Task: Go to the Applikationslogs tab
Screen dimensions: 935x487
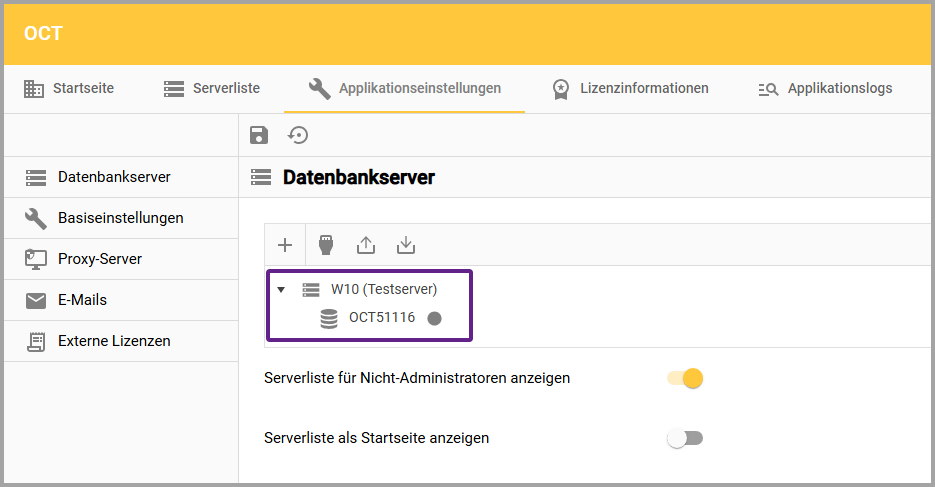Action: coord(825,89)
